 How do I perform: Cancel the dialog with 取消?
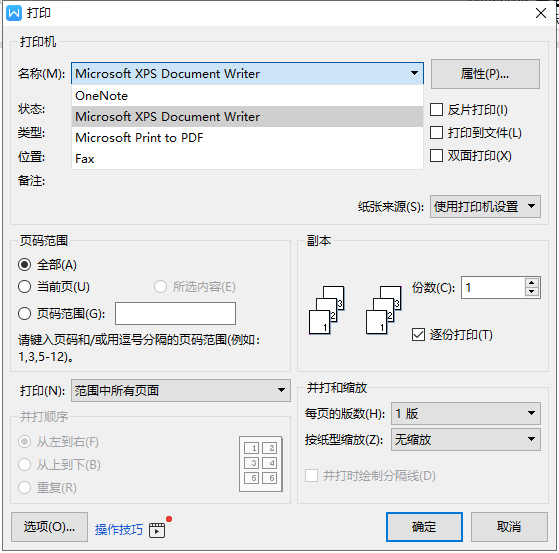[509, 527]
